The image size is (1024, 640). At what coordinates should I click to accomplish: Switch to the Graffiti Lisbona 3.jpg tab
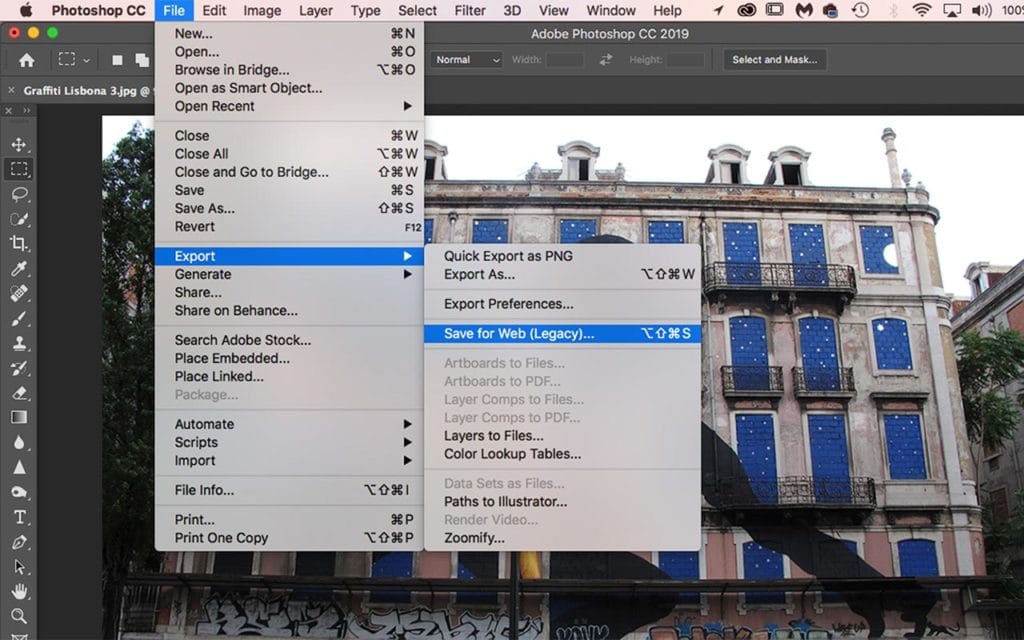[x=85, y=90]
